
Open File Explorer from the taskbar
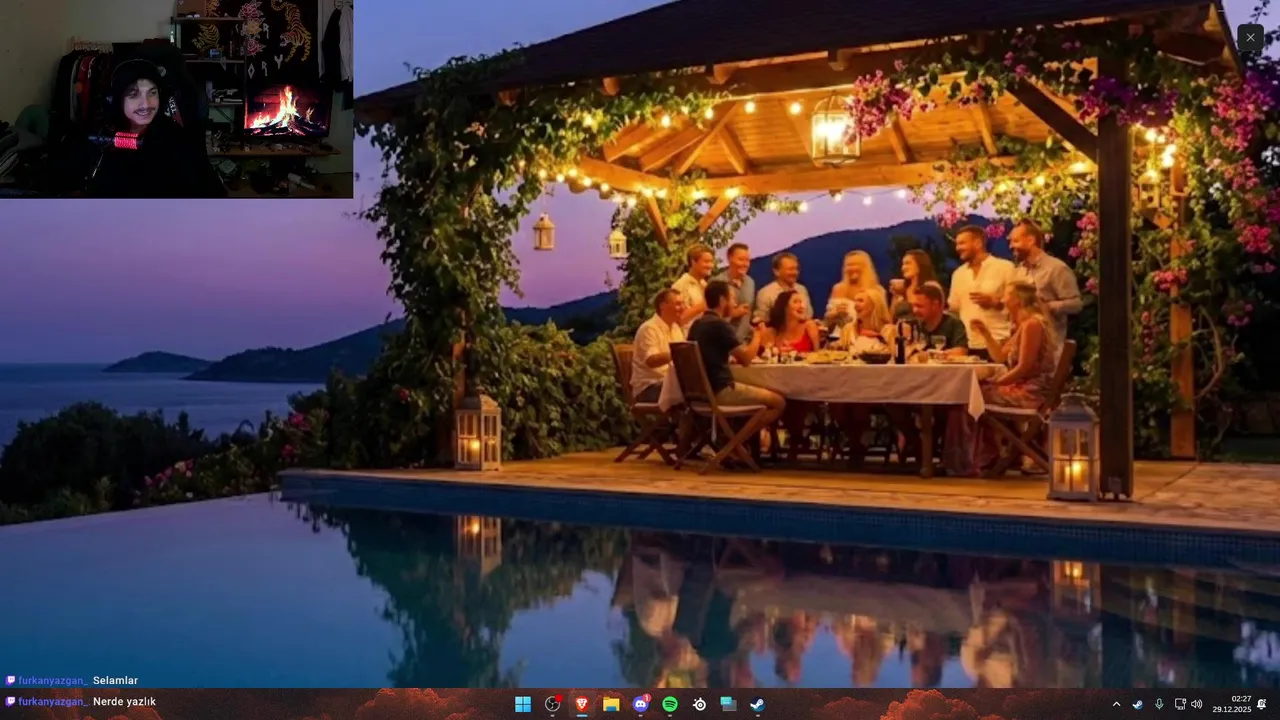pyautogui.click(x=611, y=704)
